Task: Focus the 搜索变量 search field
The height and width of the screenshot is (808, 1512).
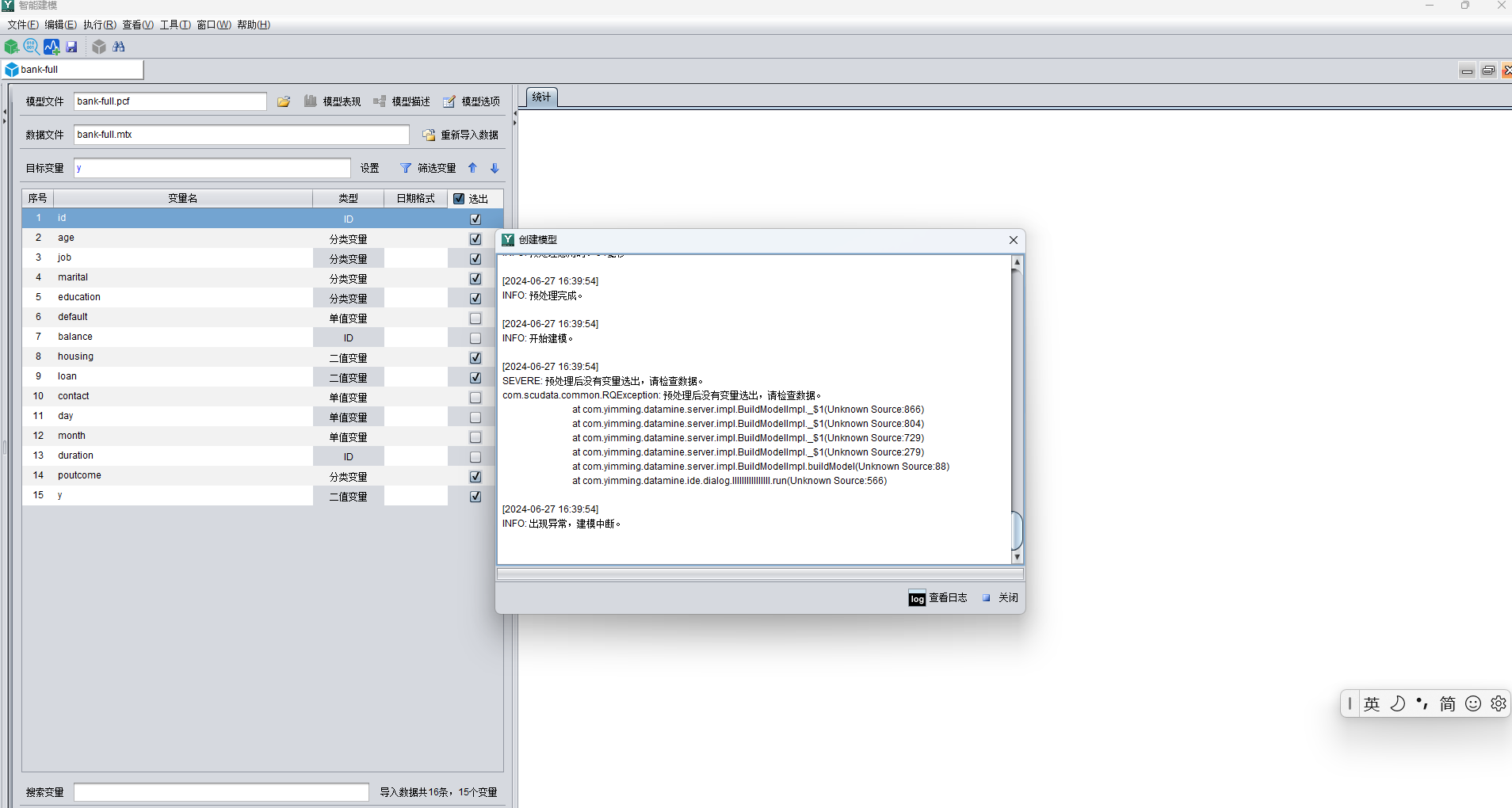Action: coord(221,792)
